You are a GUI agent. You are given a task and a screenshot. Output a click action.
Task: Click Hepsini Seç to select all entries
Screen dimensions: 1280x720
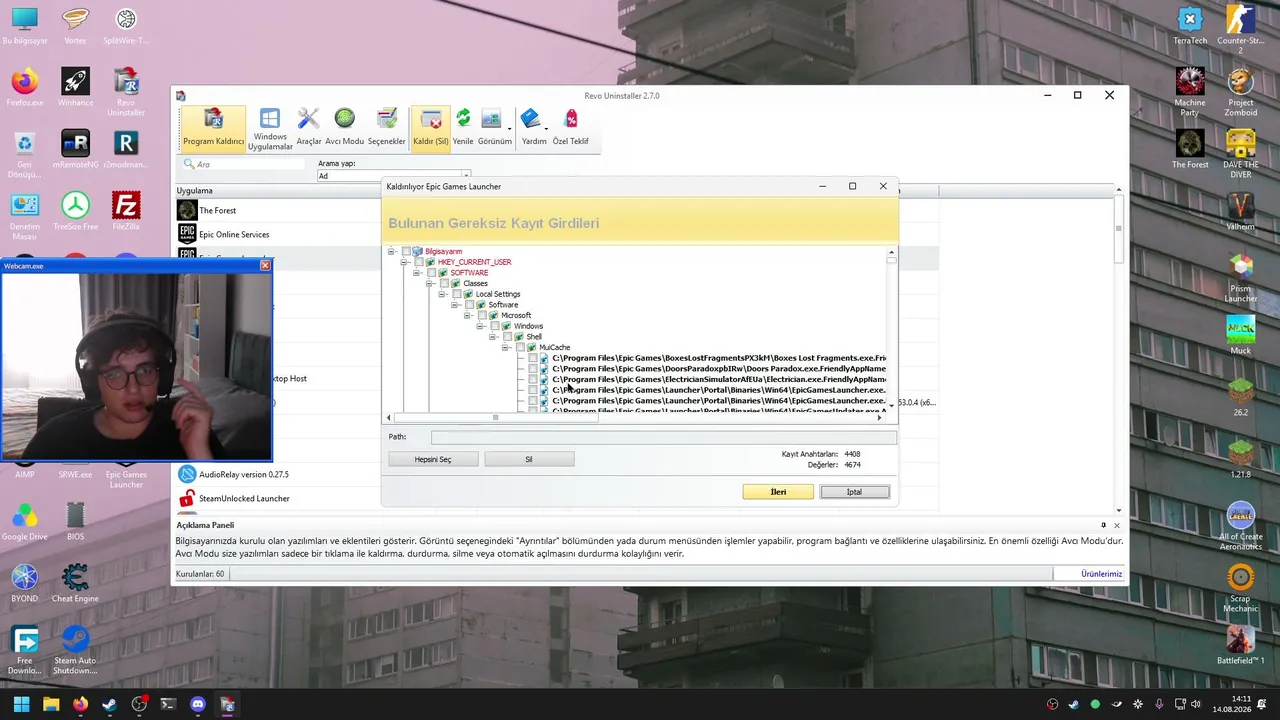(x=433, y=459)
